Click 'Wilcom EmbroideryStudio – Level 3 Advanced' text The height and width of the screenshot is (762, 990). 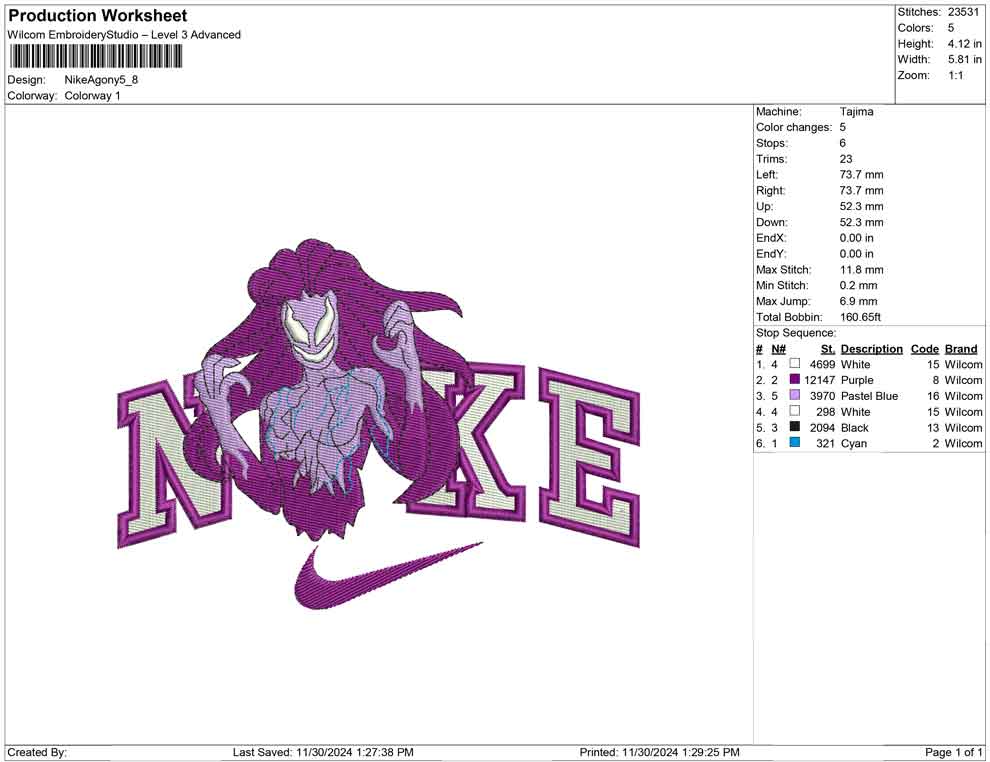tap(124, 35)
